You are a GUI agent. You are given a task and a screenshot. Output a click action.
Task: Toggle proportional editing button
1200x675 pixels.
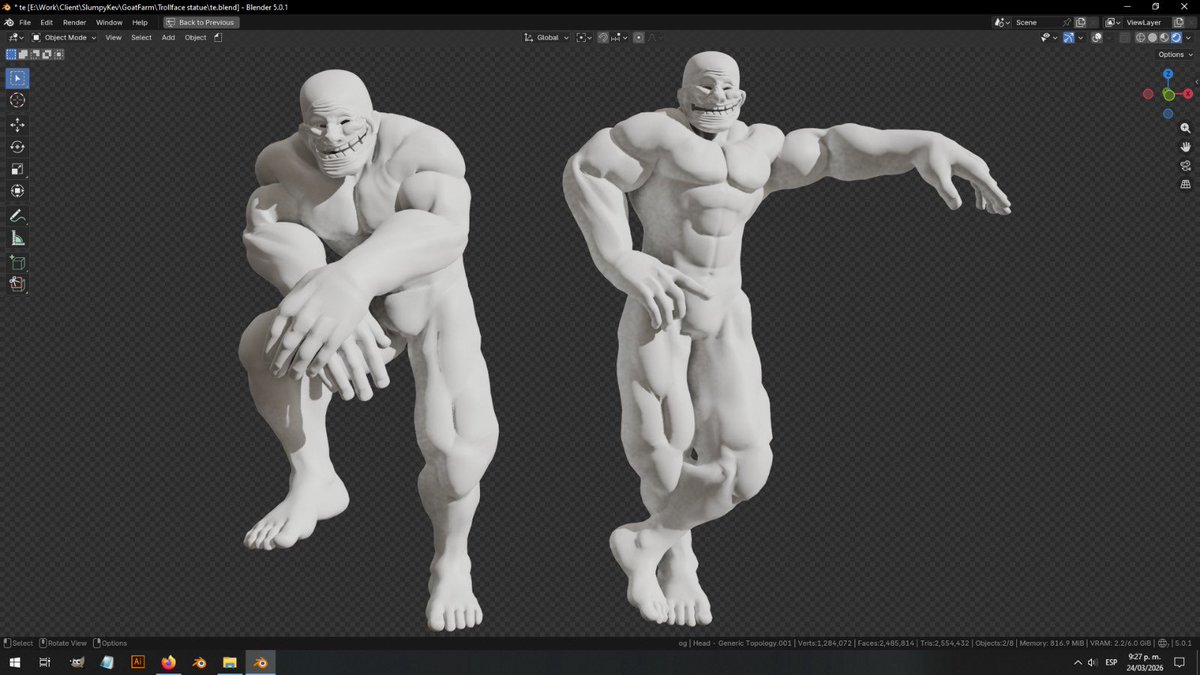(x=638, y=38)
